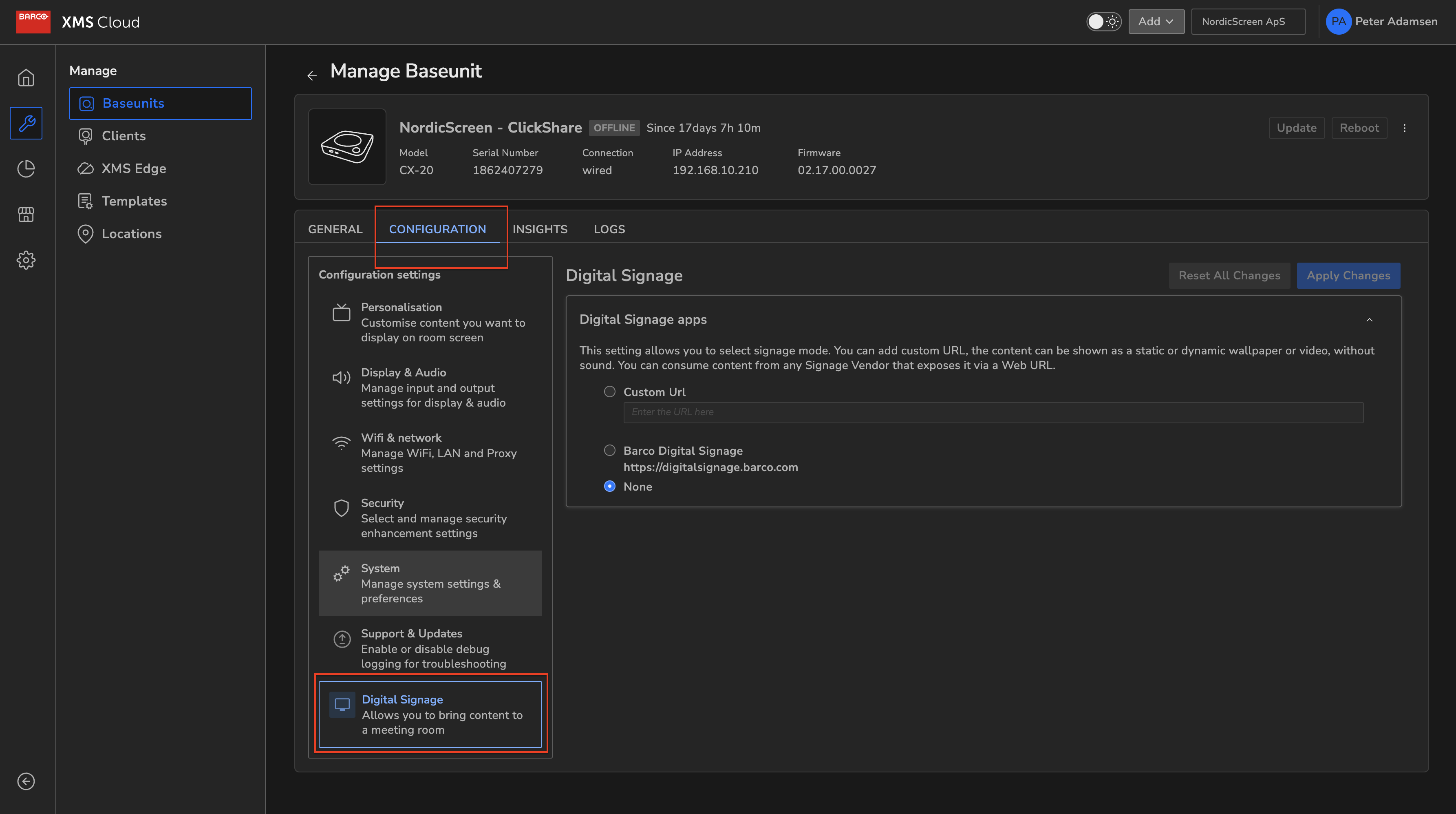Click firmware version 02.17.00.0027
The height and width of the screenshot is (814, 1456).
(x=836, y=170)
